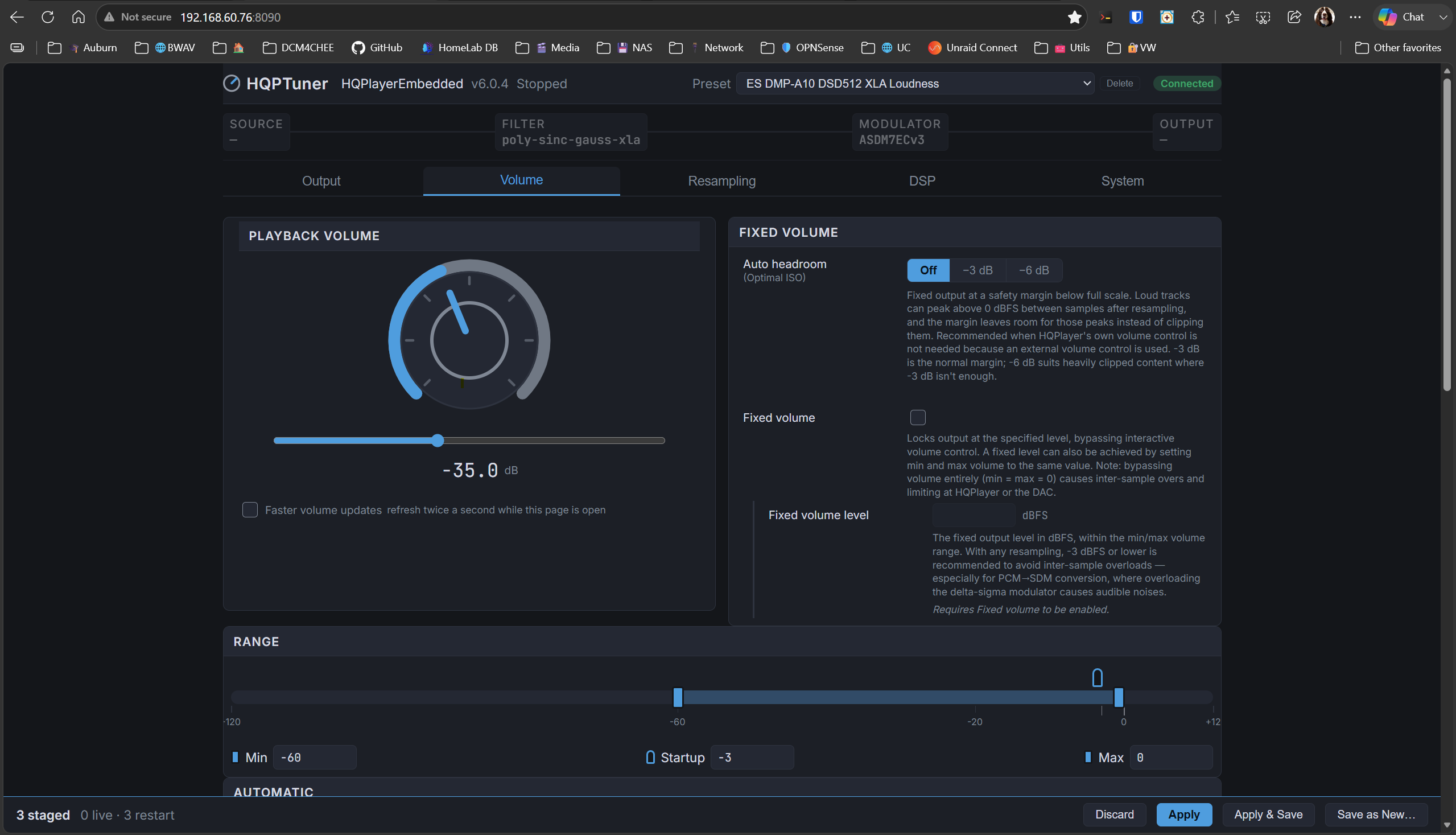Switch to the DSP tab
The image size is (1456, 835).
[922, 181]
